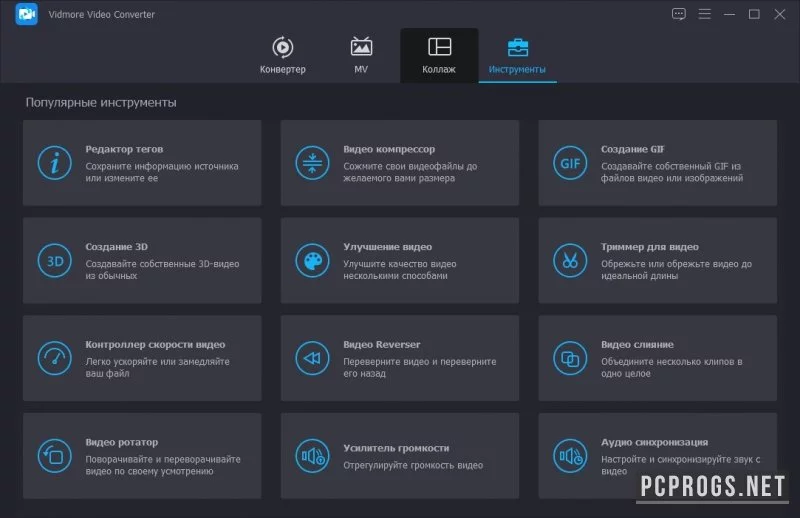Screen dimensions: 800x518
Task: Click the Vidmore app logo icon
Action: coord(26,14)
